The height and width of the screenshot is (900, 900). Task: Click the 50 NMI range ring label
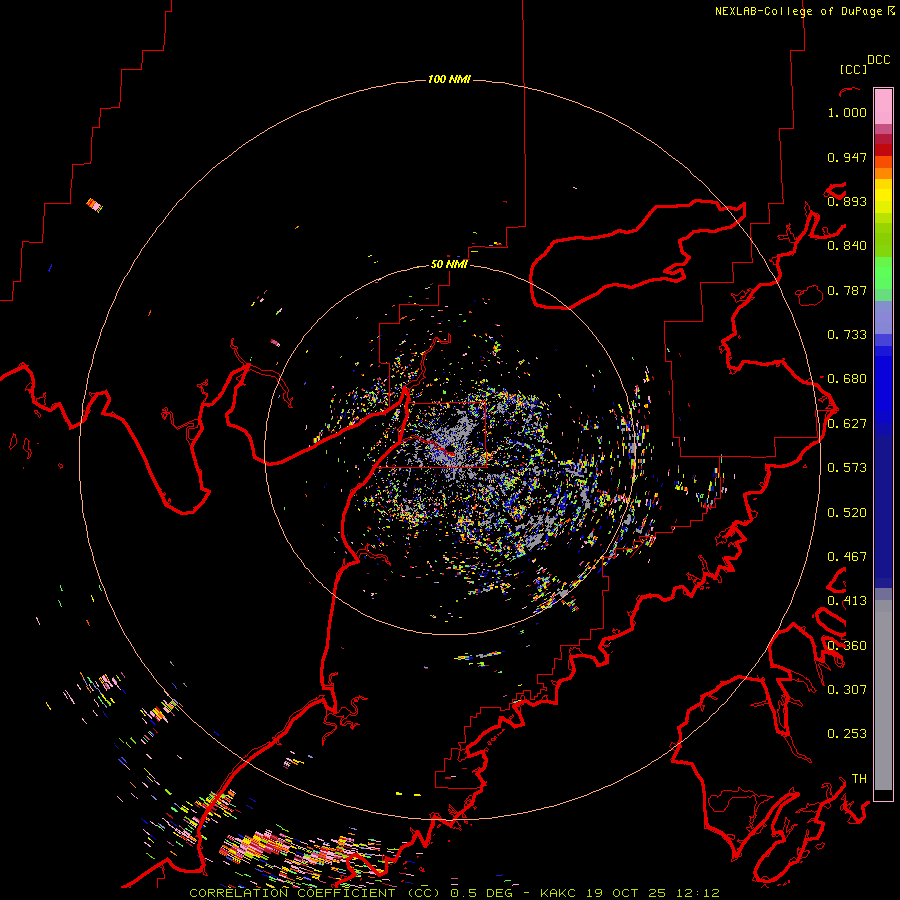pyautogui.click(x=449, y=264)
